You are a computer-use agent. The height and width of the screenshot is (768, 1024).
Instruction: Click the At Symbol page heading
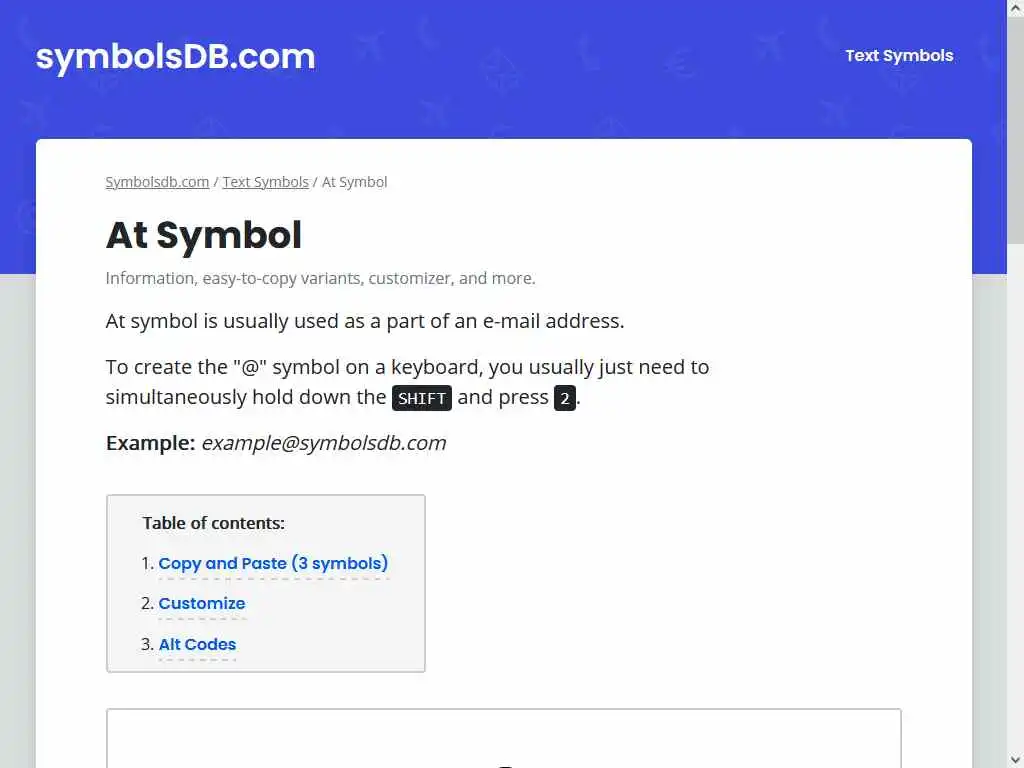pos(204,235)
